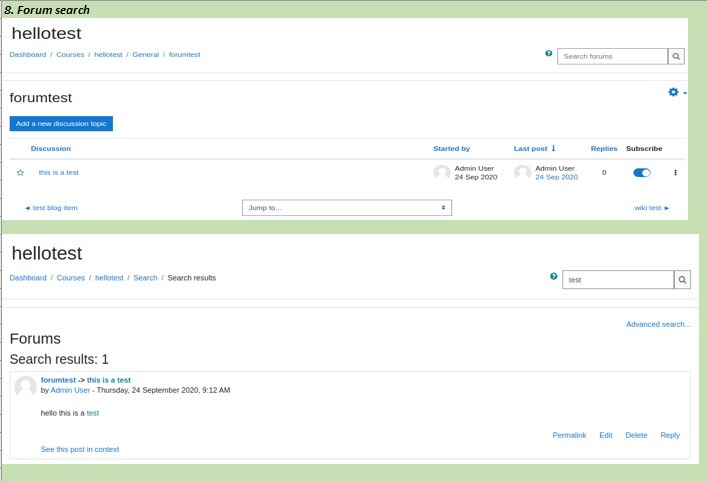Click 'Edit' on the search result post
The height and width of the screenshot is (481, 707).
606,435
